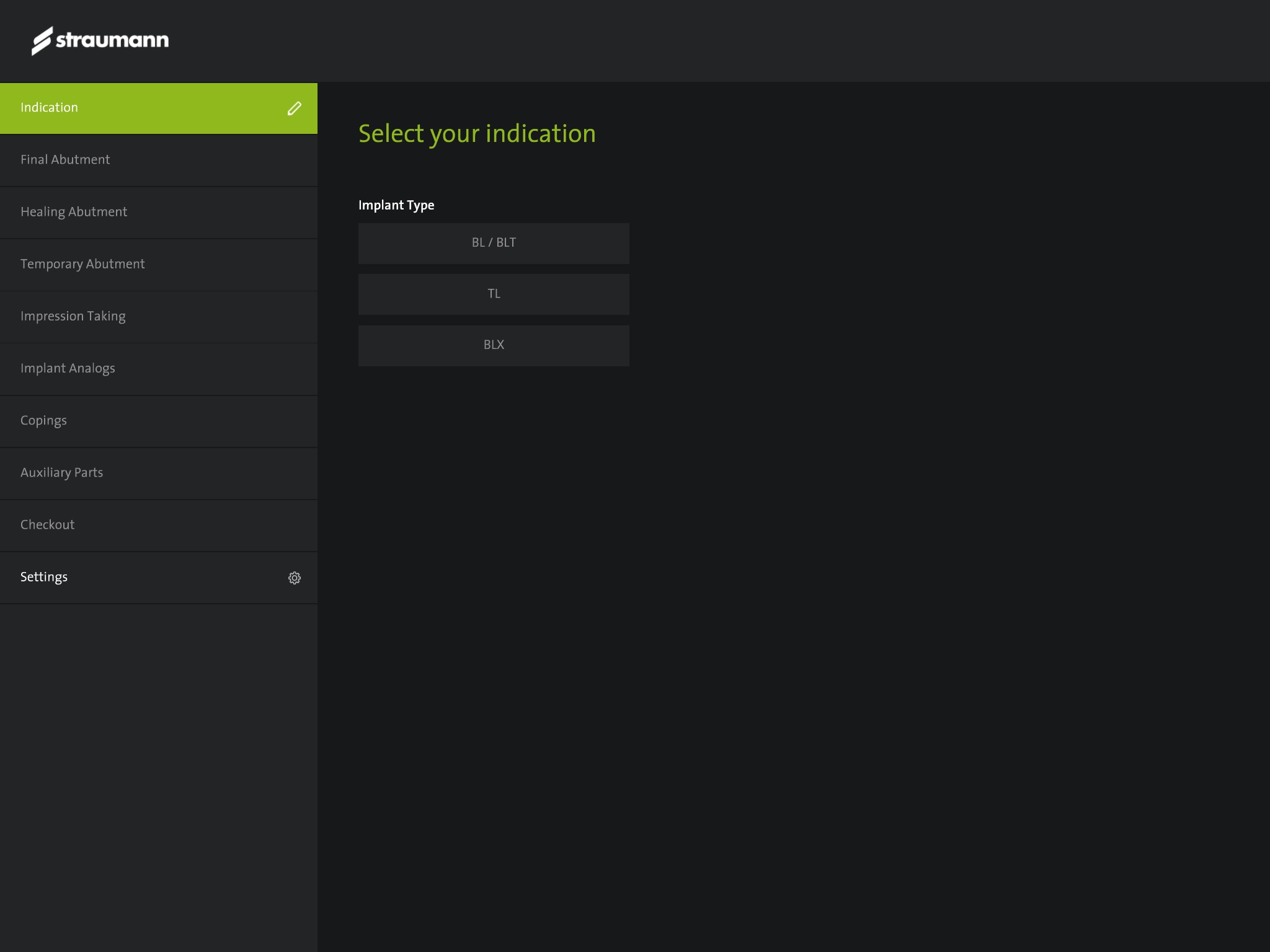Viewport: 1270px width, 952px height.
Task: Open the Settings menu item
Action: (x=44, y=577)
